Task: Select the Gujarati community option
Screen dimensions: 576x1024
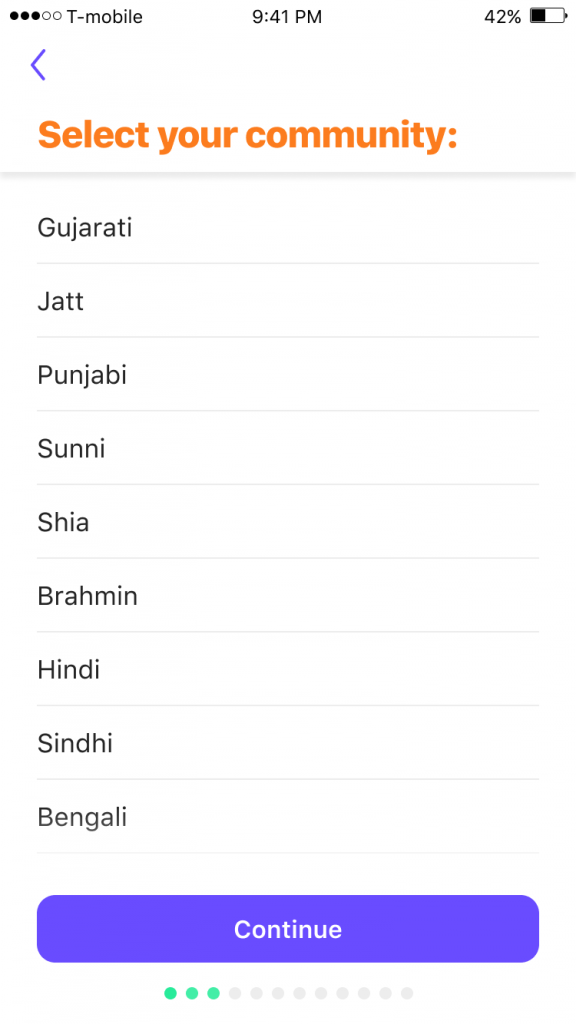Action: pyautogui.click(x=288, y=227)
